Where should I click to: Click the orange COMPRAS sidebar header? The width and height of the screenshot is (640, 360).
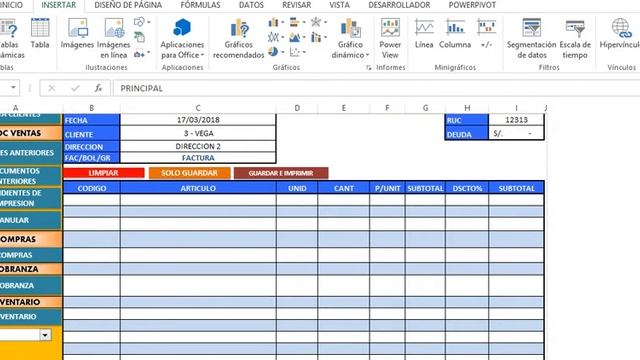[31, 239]
